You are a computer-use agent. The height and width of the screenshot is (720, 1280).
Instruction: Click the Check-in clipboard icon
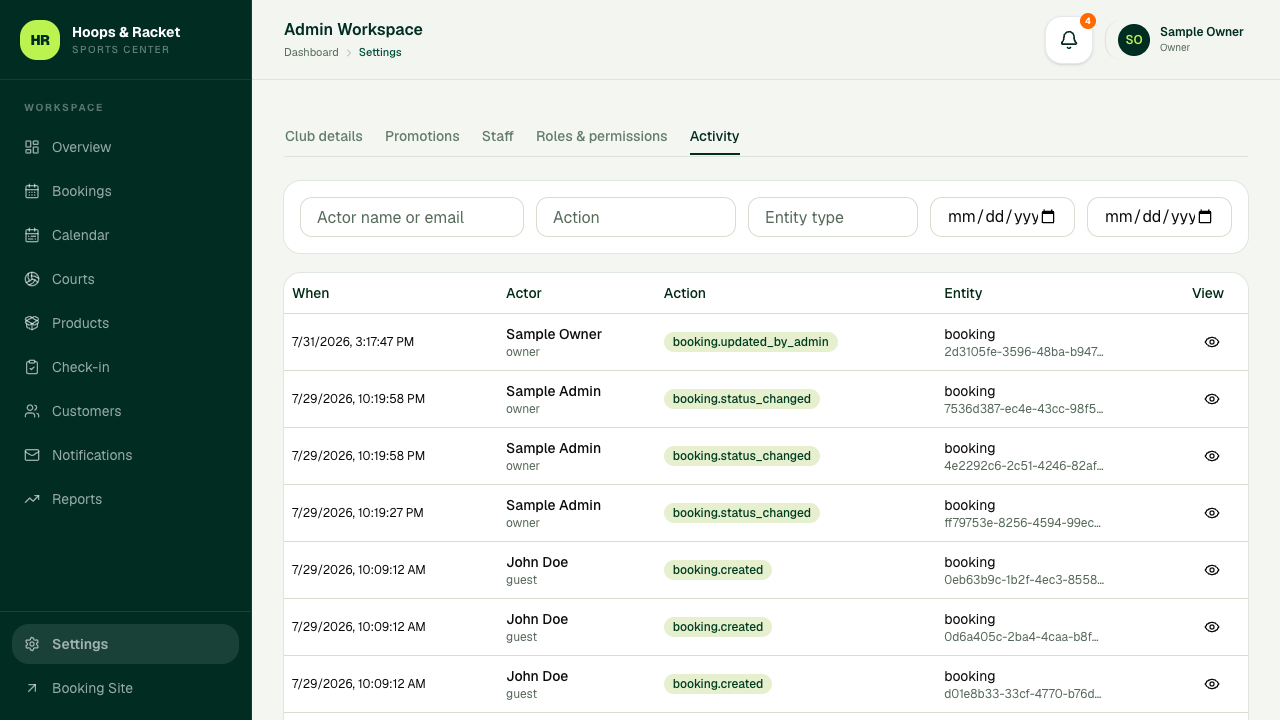point(32,367)
